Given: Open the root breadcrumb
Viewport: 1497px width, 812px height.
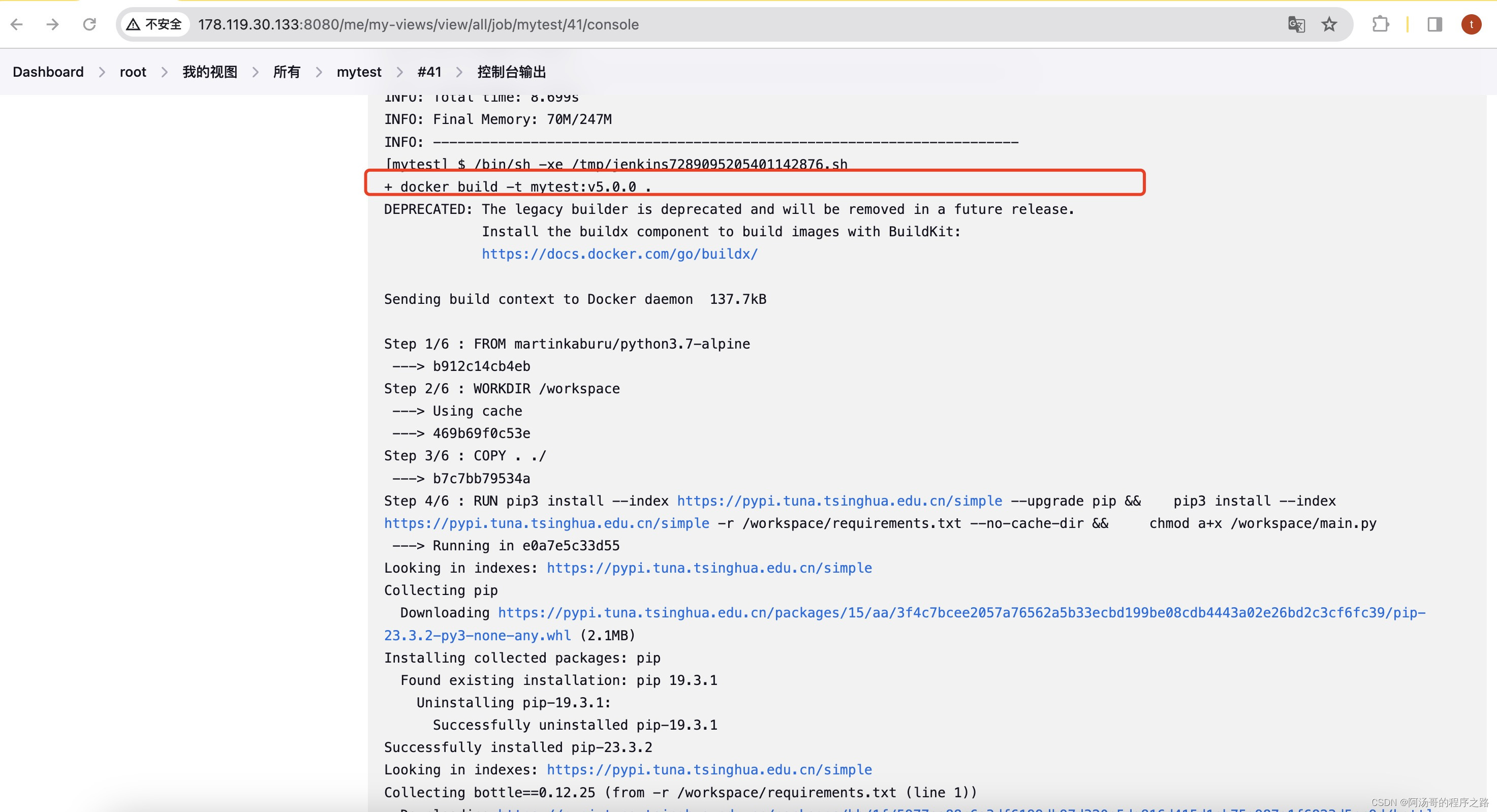Looking at the screenshot, I should click(133, 72).
